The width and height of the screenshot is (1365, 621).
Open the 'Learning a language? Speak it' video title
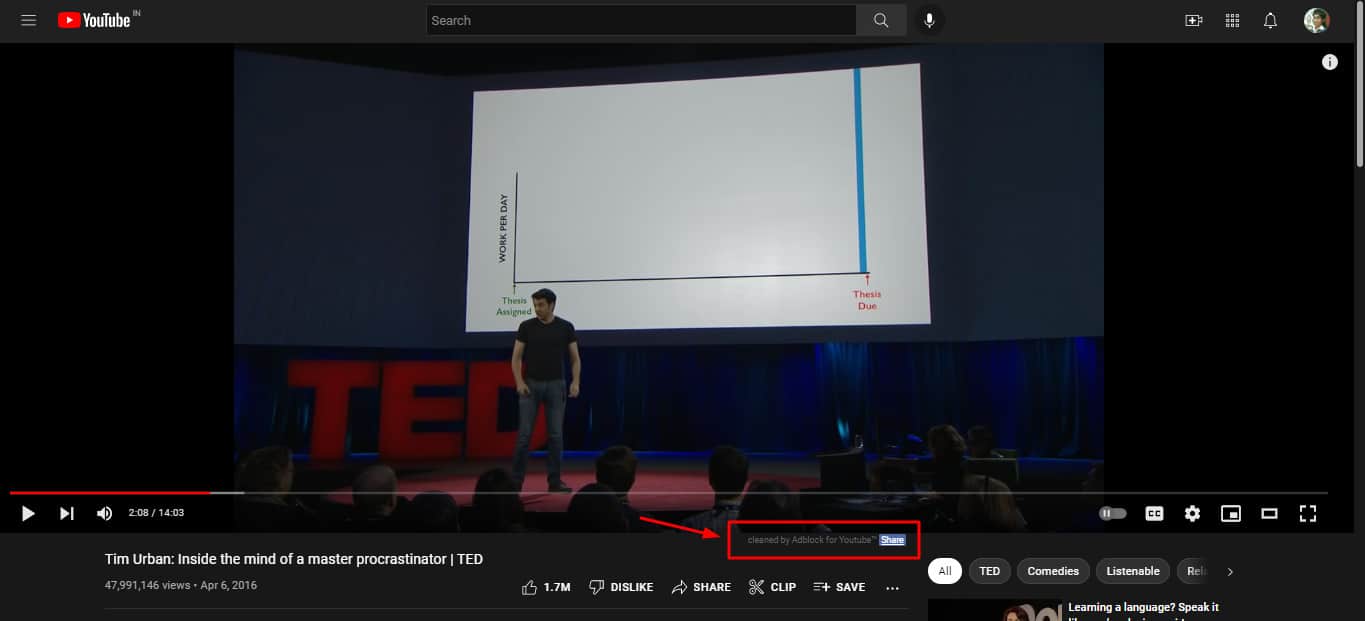click(x=1143, y=607)
